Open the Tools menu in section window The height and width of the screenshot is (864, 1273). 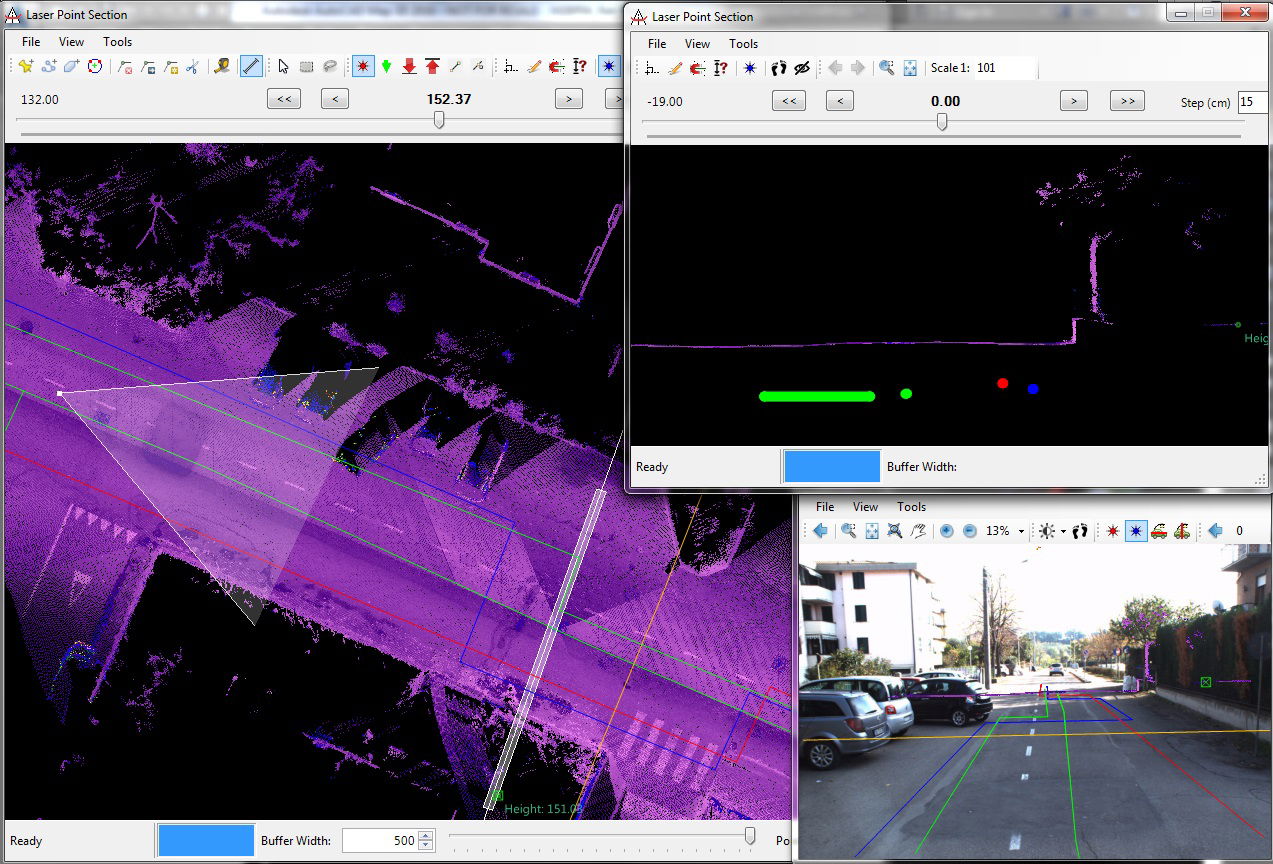click(743, 44)
